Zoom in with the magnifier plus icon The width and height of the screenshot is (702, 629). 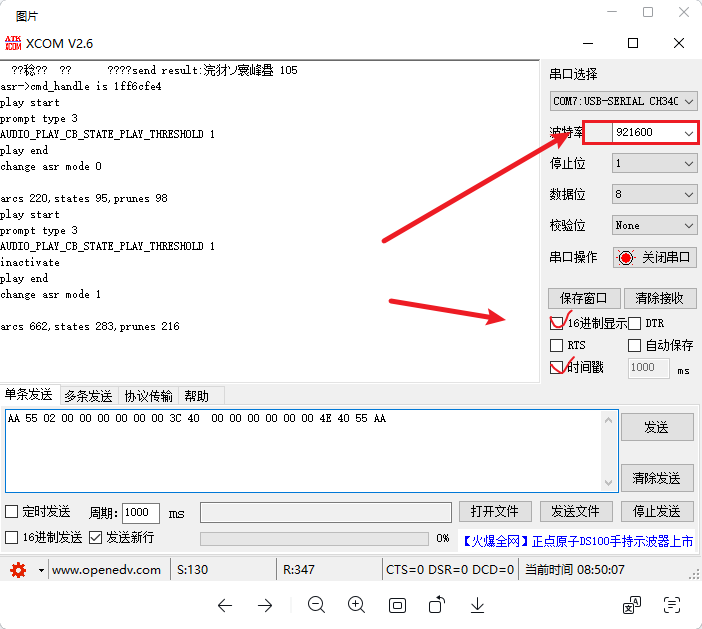pyautogui.click(x=356, y=605)
